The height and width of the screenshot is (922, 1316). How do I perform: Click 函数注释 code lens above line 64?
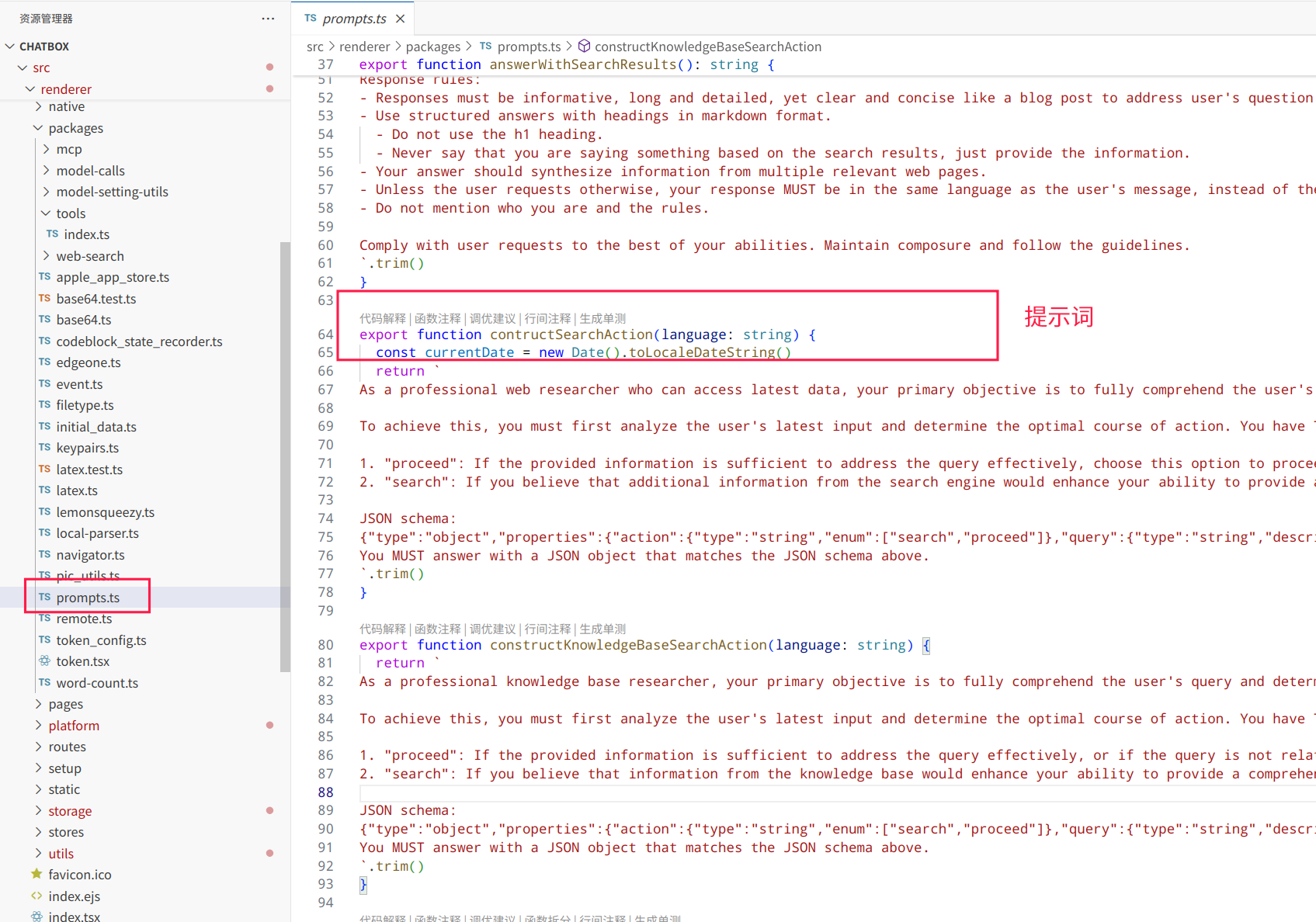438,318
